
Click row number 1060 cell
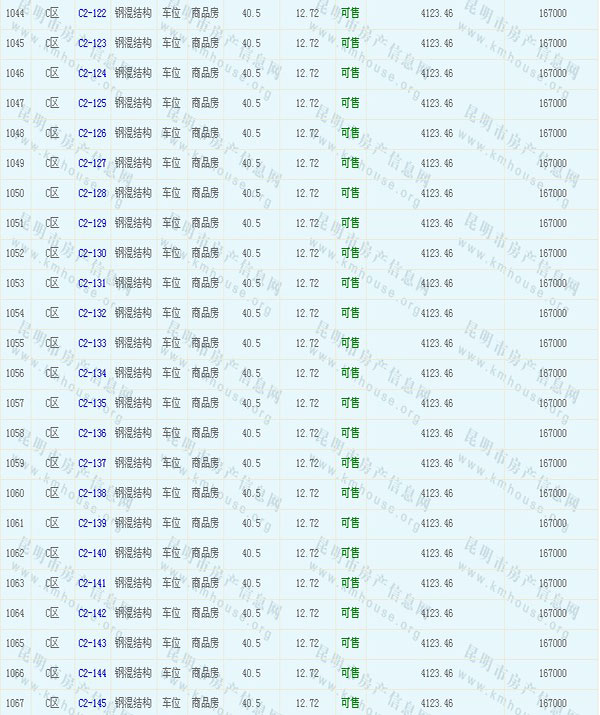point(15,494)
